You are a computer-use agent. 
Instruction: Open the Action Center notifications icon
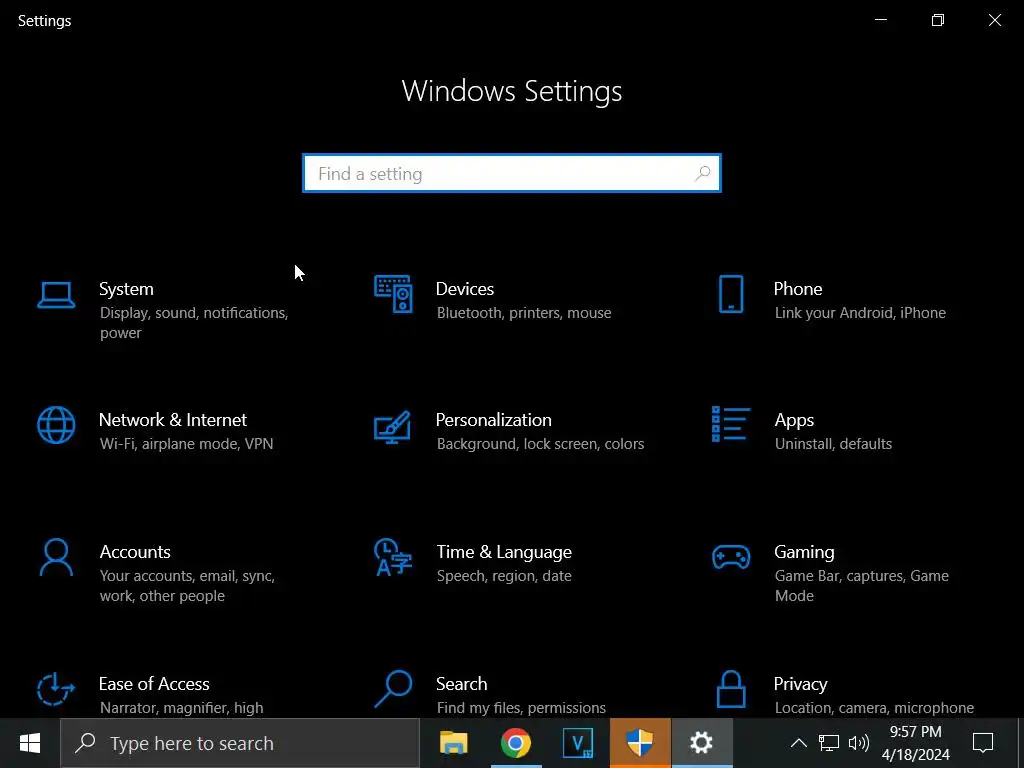pyautogui.click(x=983, y=743)
